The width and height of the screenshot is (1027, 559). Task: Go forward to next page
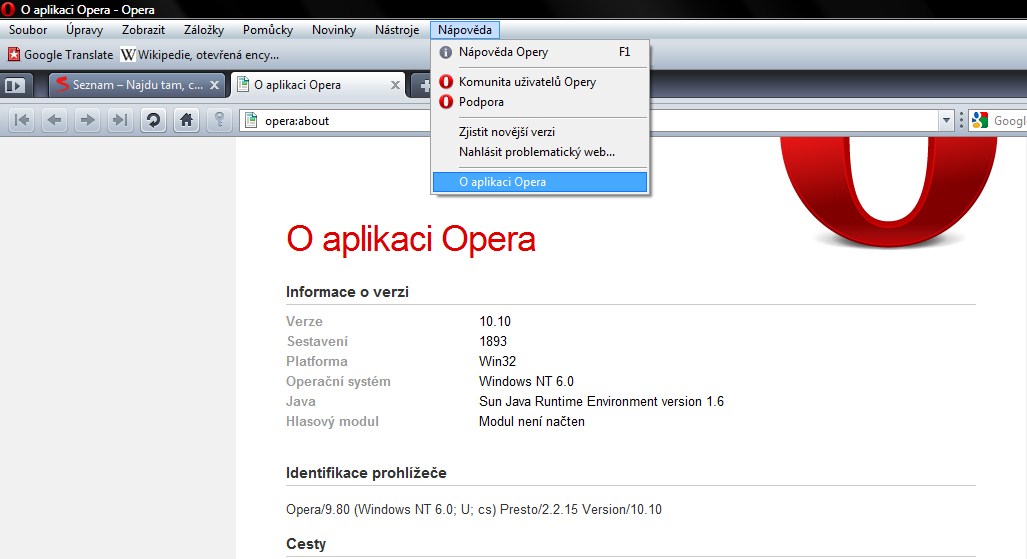tap(87, 120)
